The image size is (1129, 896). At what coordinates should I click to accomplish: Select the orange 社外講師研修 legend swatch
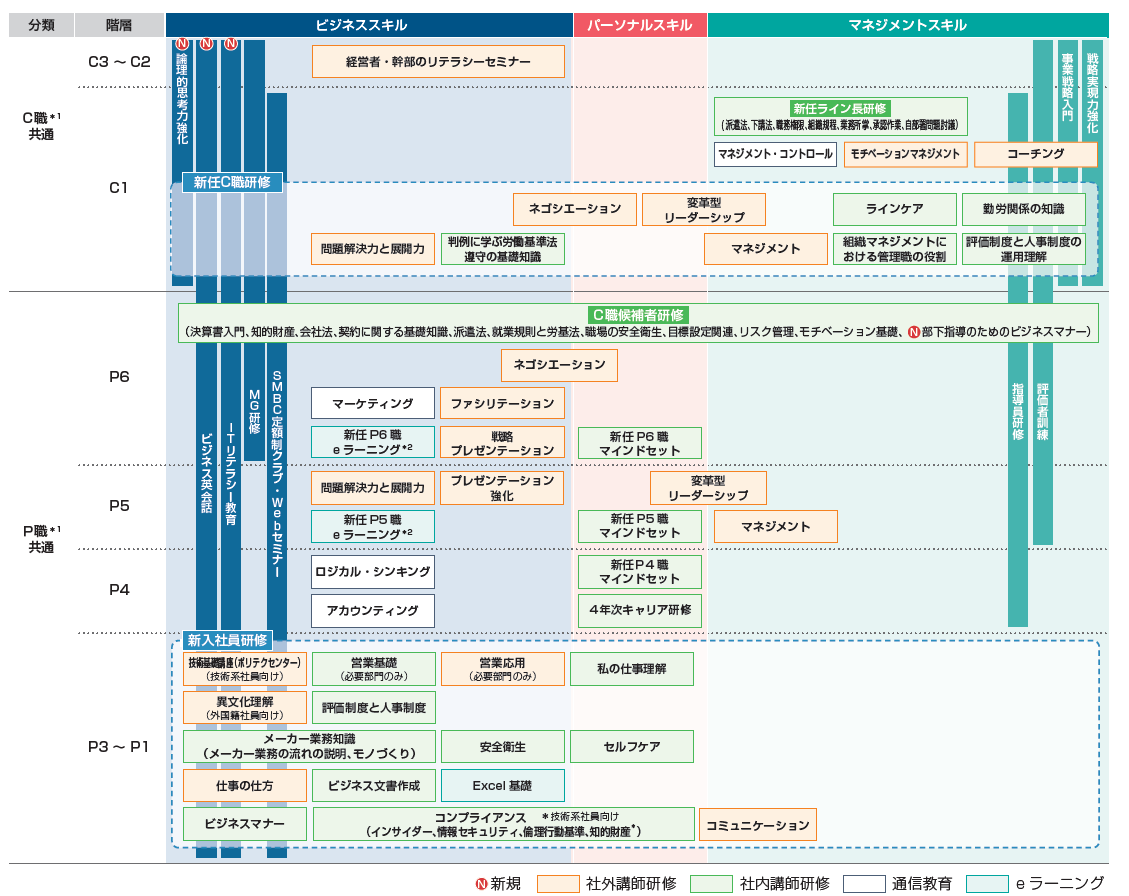558,884
